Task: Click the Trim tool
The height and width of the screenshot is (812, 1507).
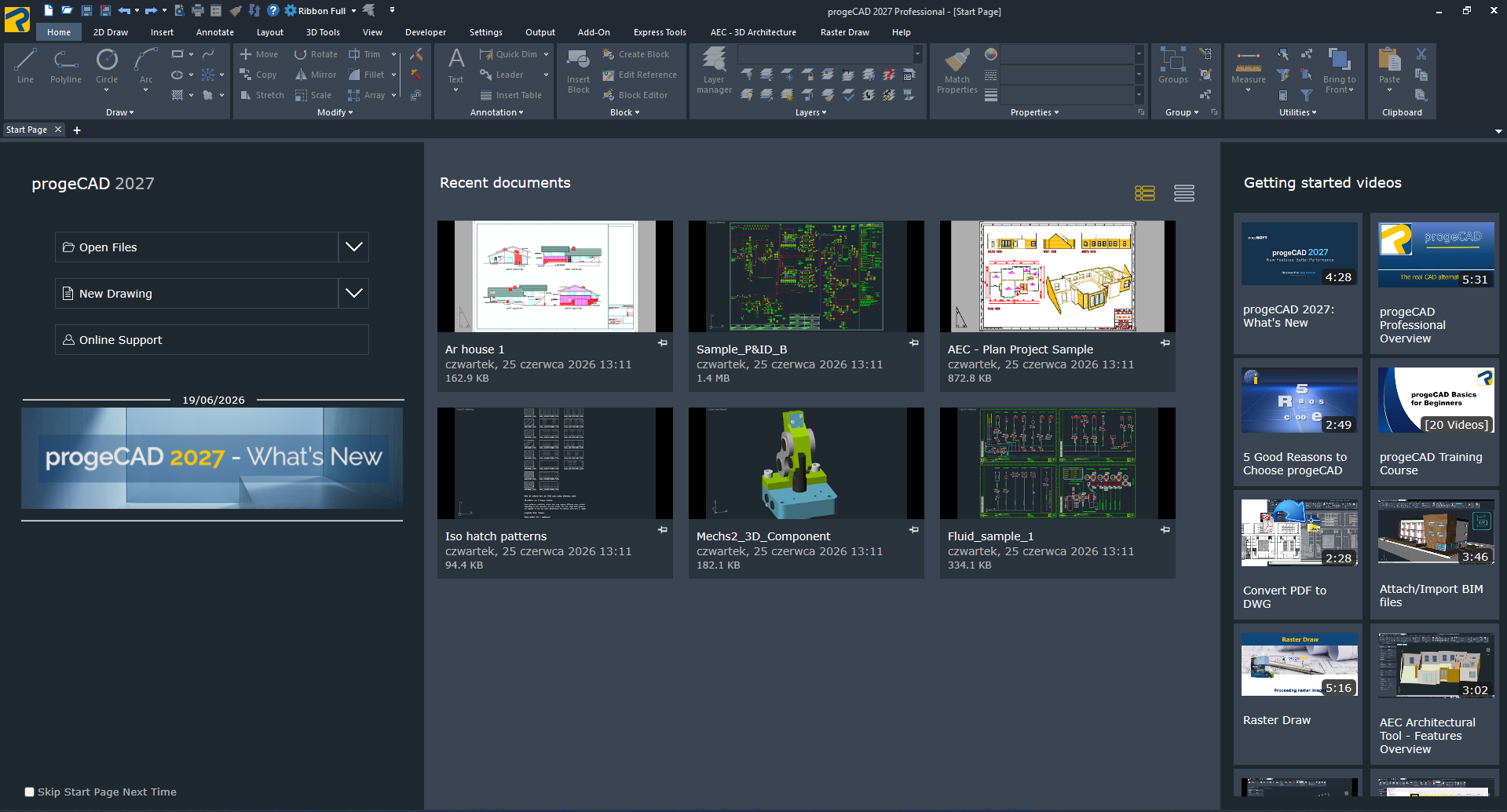Action: click(x=365, y=54)
